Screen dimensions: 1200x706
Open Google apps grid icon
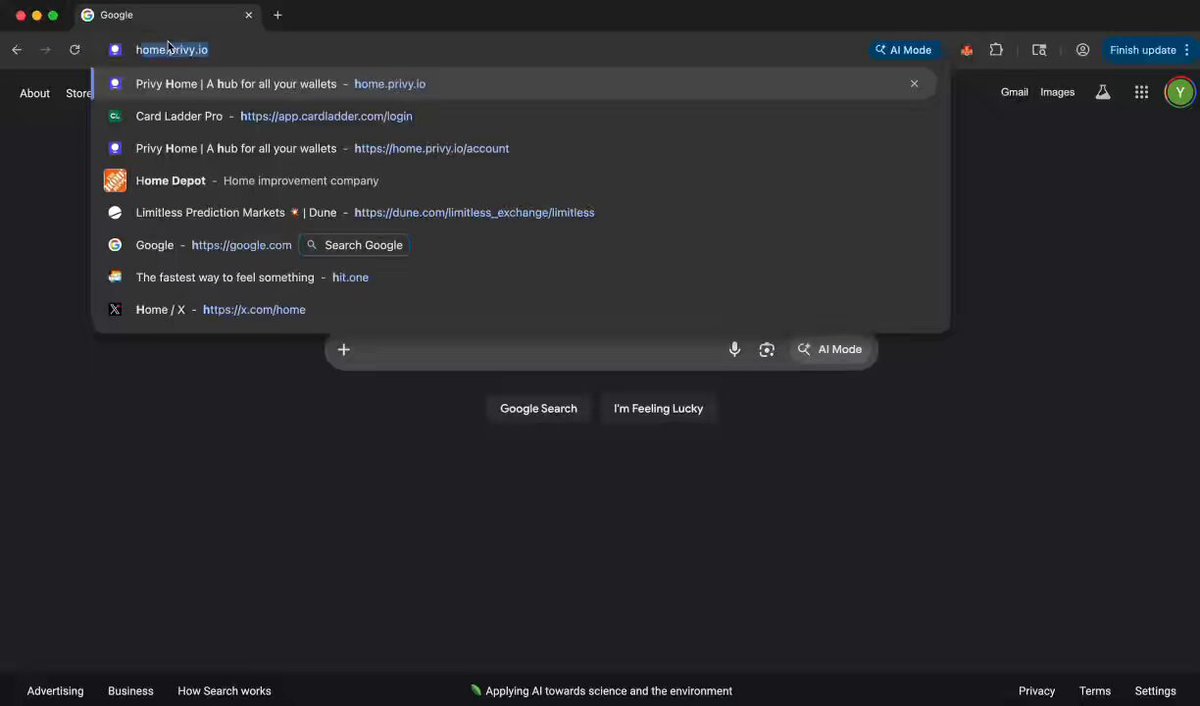click(x=1141, y=92)
